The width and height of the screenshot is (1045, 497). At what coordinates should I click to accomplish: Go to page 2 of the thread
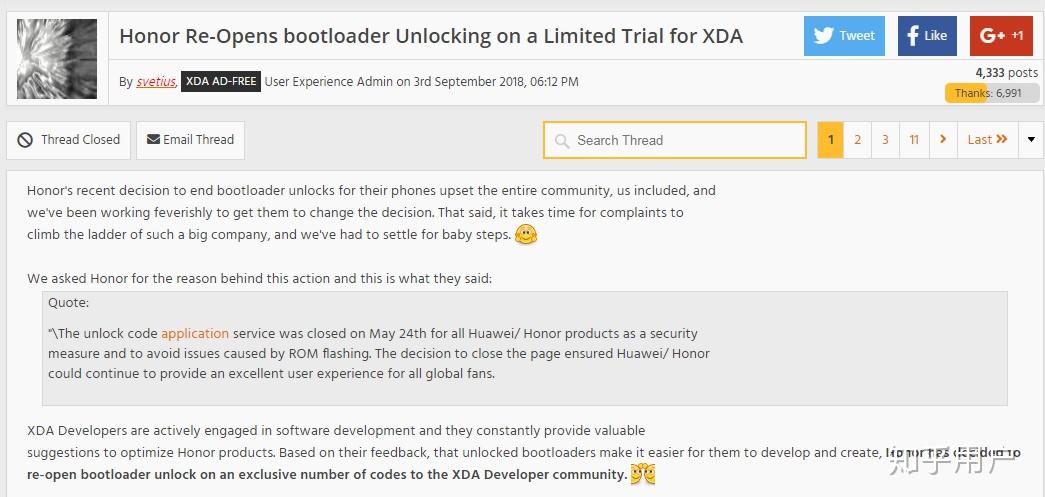pos(857,140)
